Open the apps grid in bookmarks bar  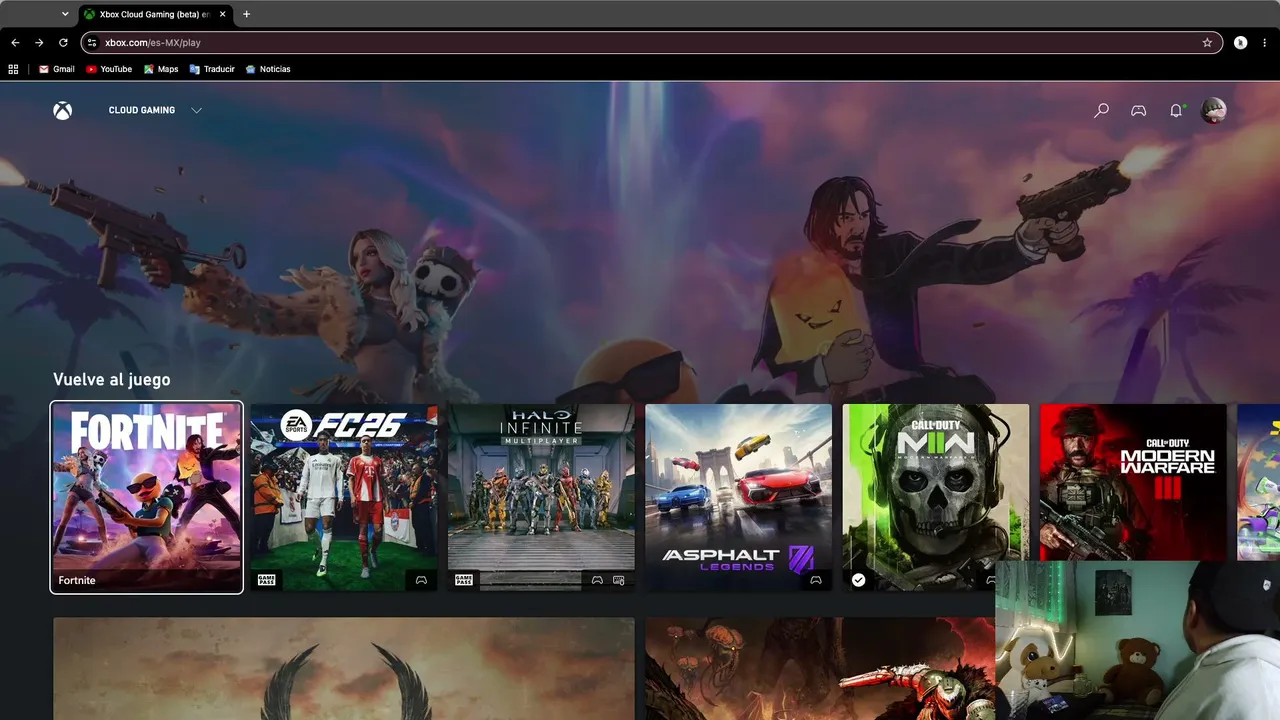tap(13, 69)
